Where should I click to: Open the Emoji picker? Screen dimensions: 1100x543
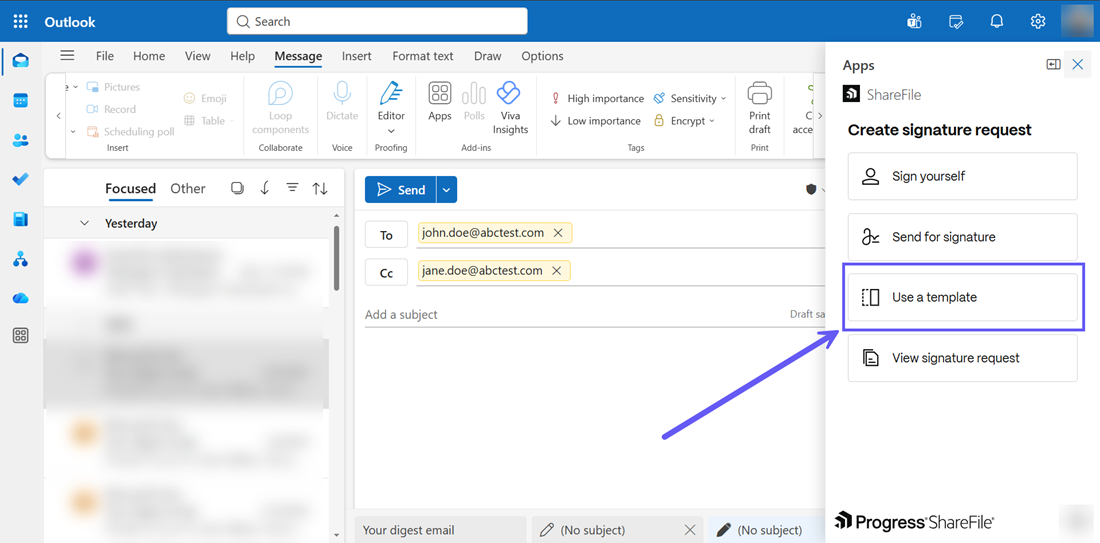[205, 99]
